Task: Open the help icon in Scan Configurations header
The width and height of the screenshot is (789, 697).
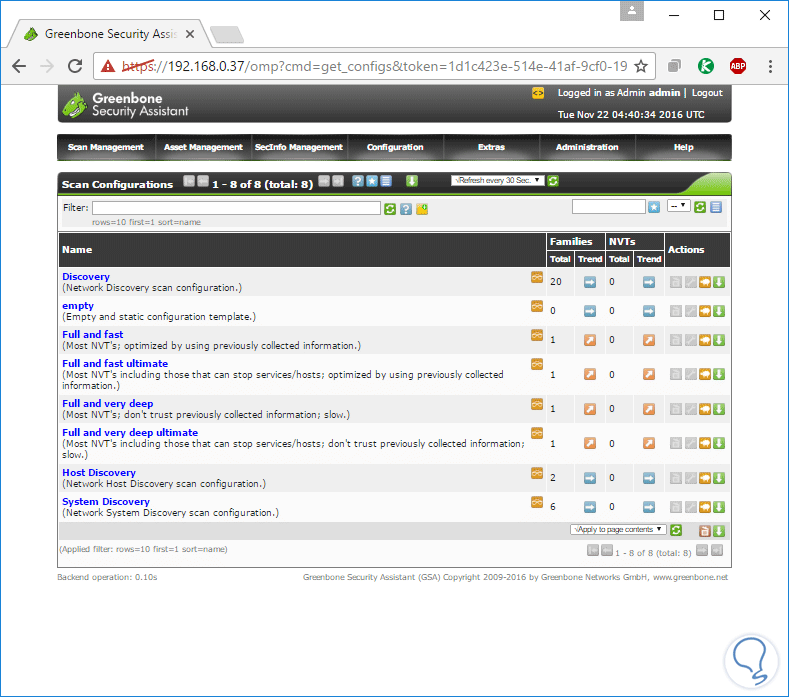Action: click(358, 181)
